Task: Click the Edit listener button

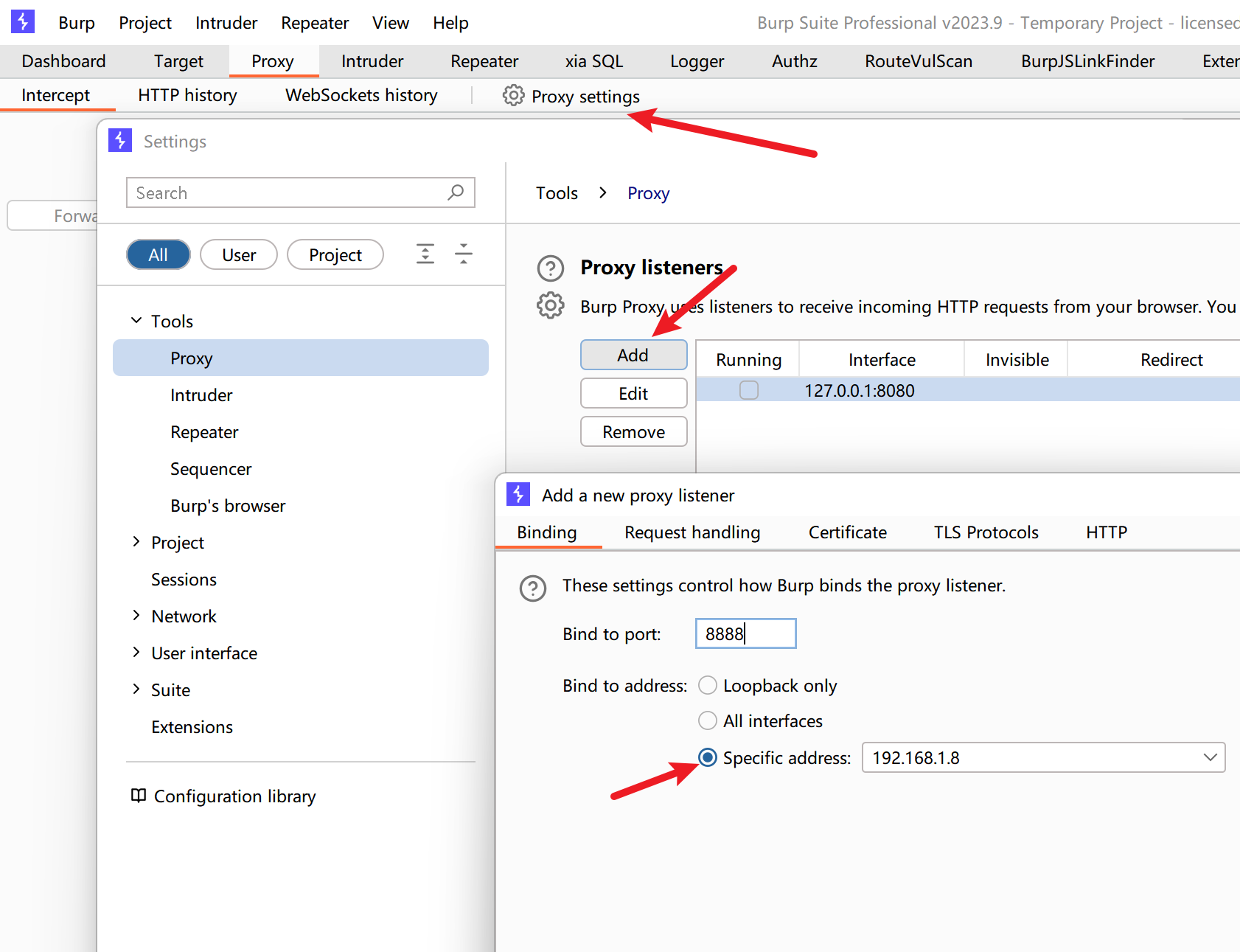Action: pyautogui.click(x=634, y=393)
